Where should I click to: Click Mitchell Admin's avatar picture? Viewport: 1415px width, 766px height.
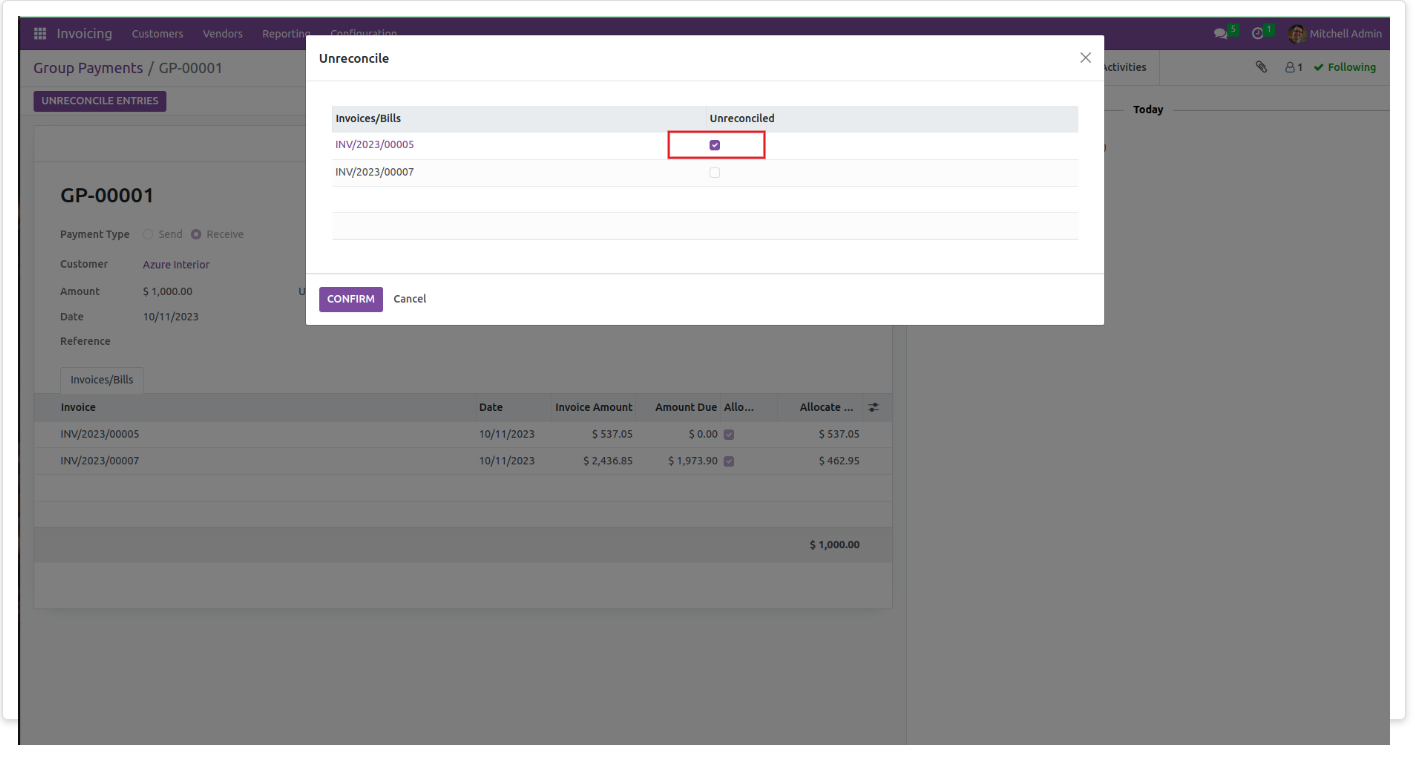[x=1297, y=34]
